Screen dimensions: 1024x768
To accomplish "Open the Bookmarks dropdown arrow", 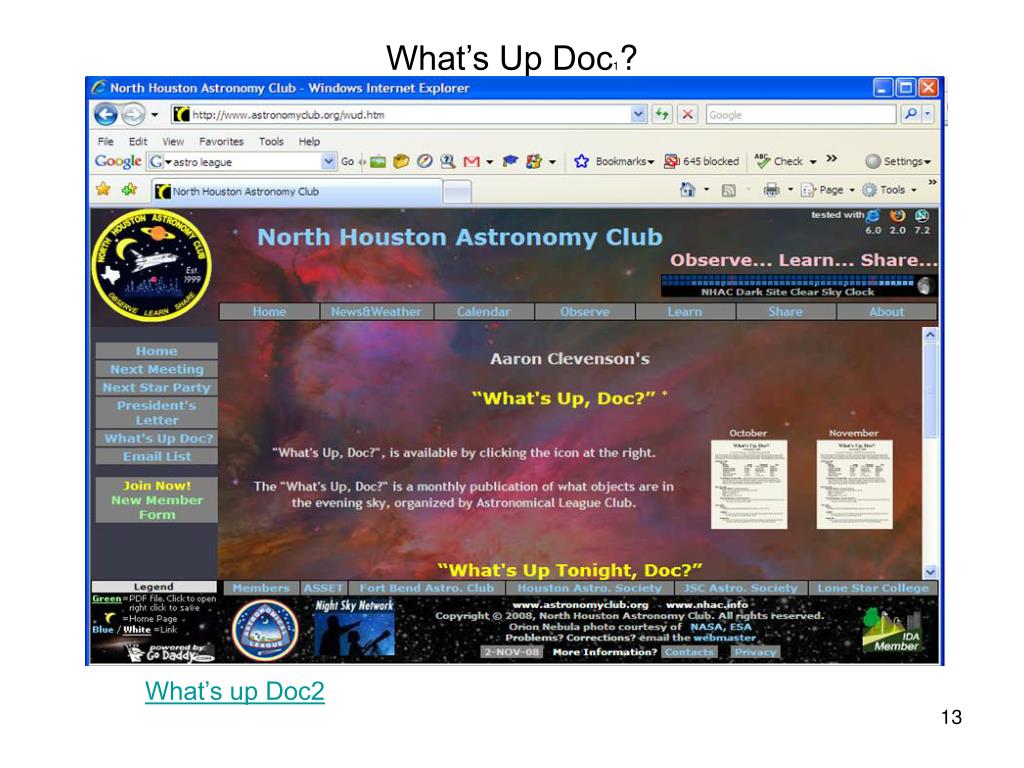I will click(x=650, y=162).
